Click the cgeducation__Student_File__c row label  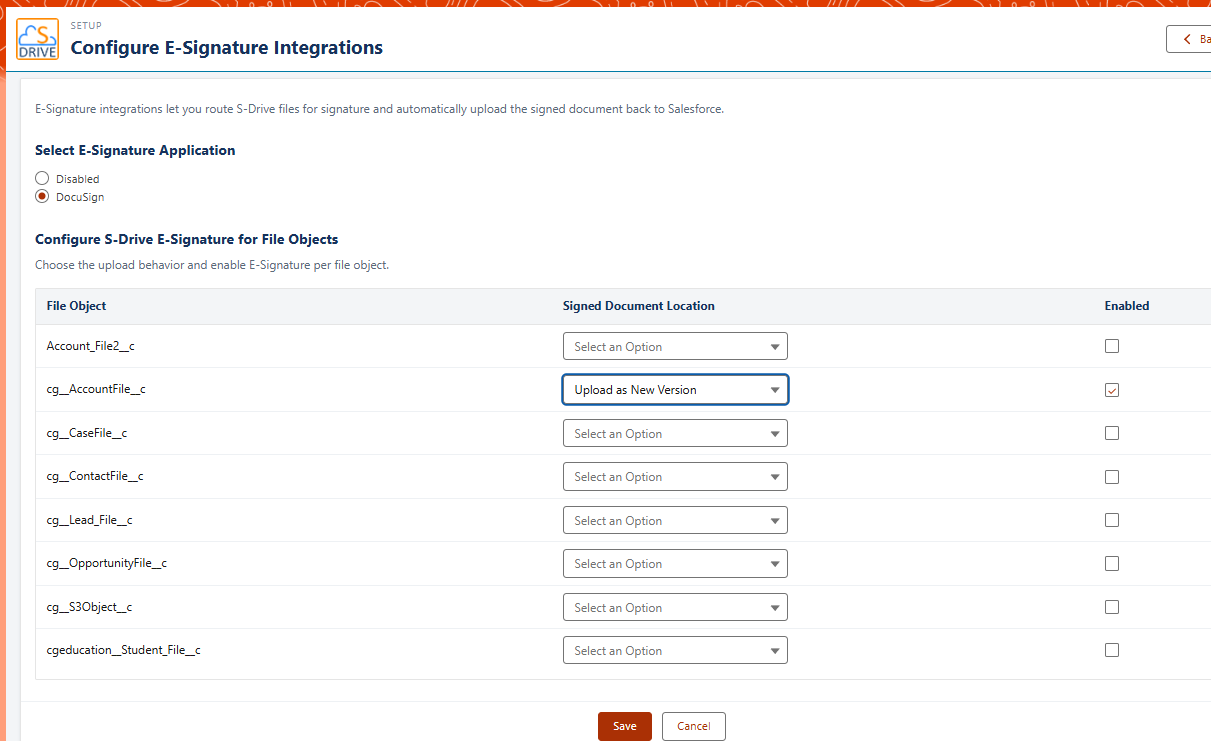124,650
